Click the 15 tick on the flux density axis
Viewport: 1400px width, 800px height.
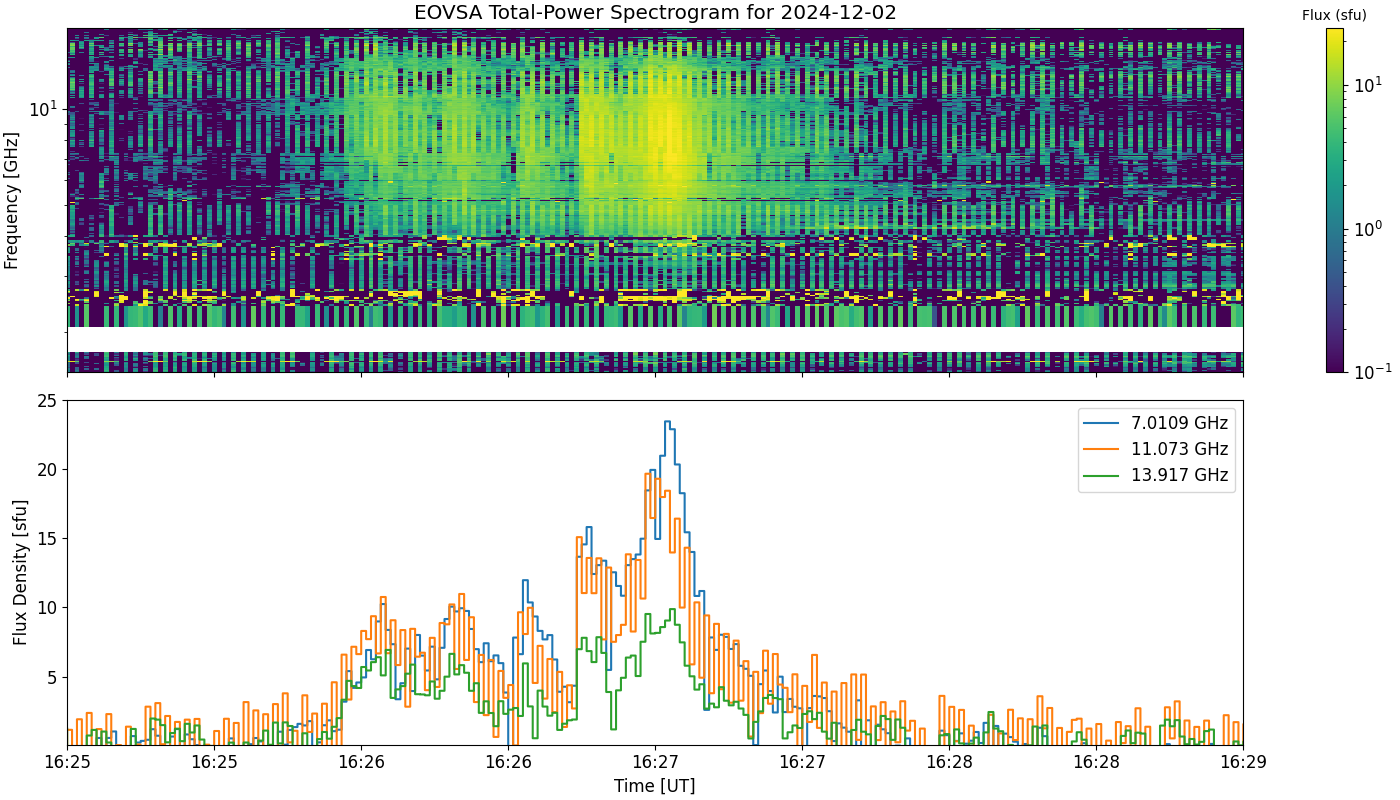click(49, 539)
